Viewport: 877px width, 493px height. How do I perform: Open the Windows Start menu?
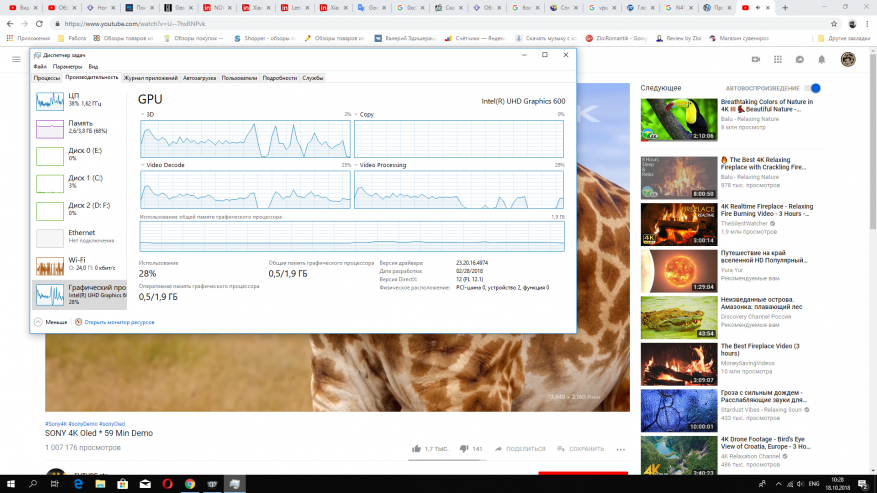coord(11,484)
